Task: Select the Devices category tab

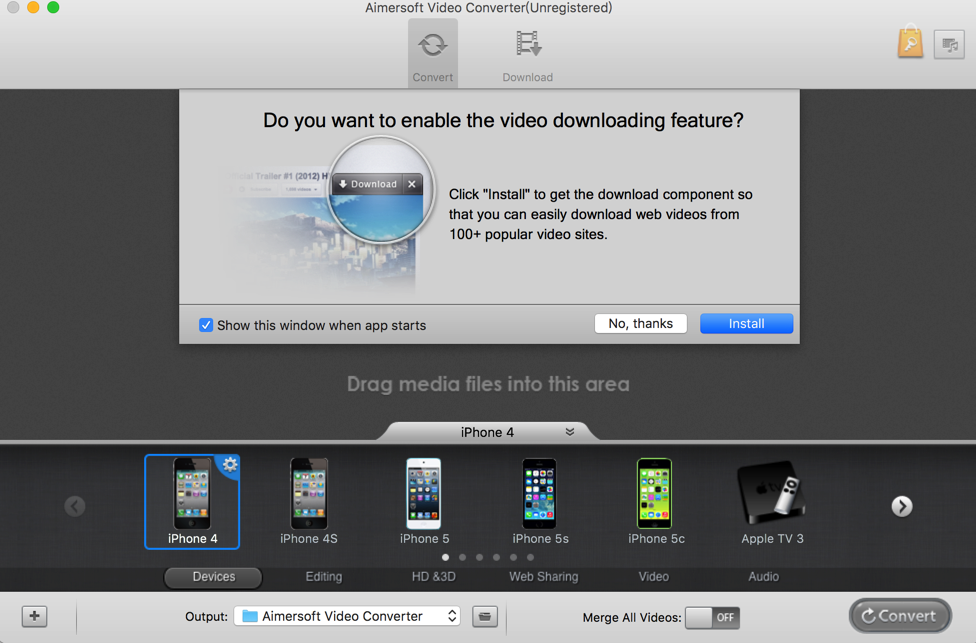Action: [x=214, y=577]
